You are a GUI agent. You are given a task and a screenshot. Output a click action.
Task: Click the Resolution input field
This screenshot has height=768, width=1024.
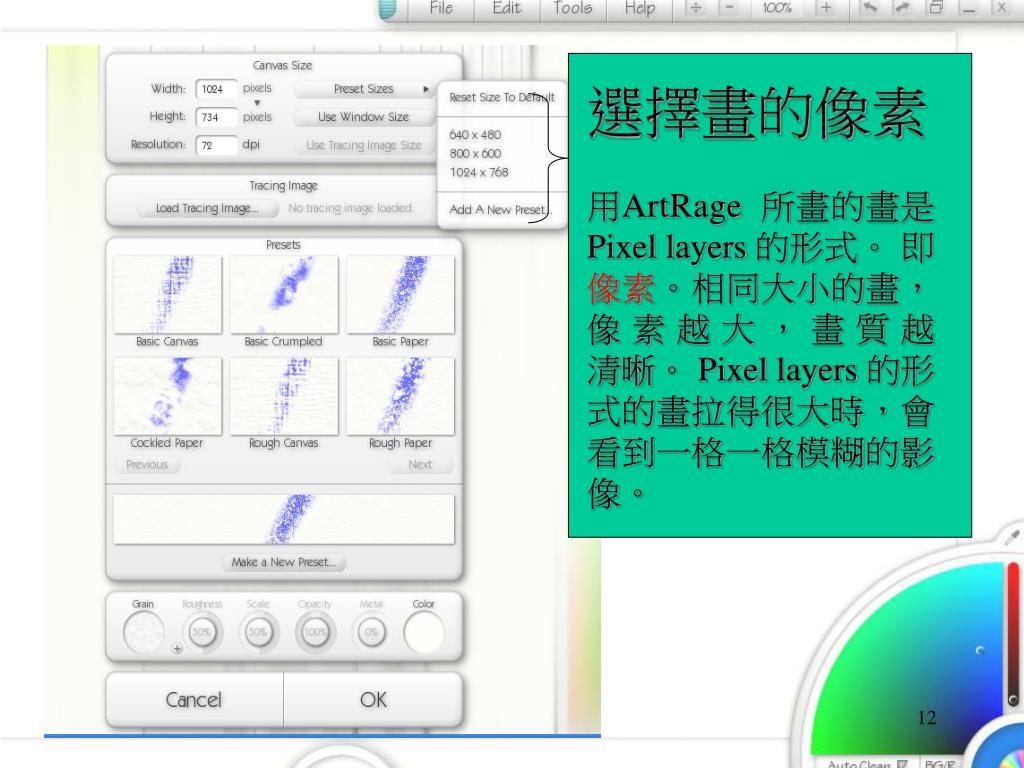[217, 145]
